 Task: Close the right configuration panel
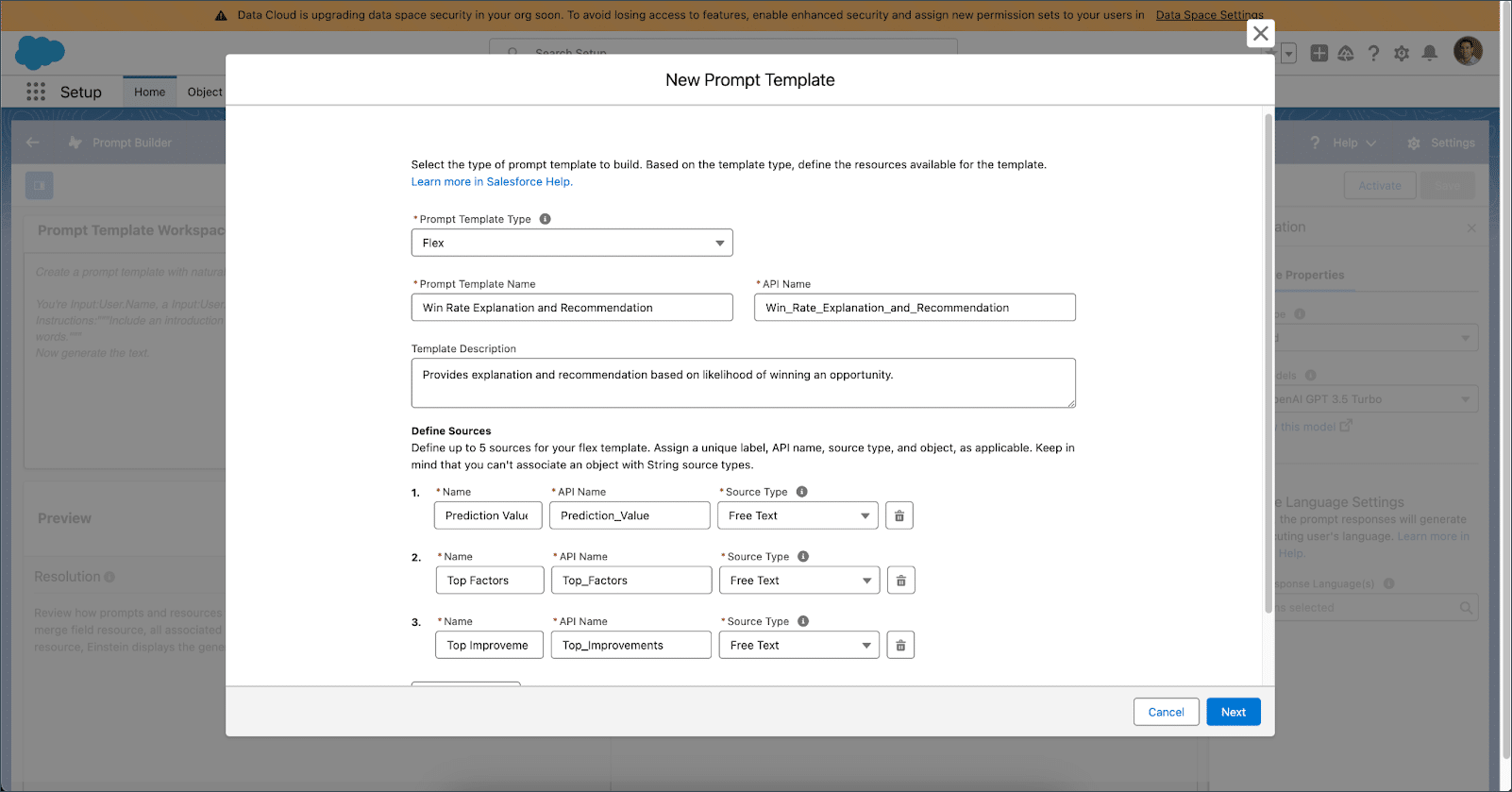click(x=1471, y=228)
